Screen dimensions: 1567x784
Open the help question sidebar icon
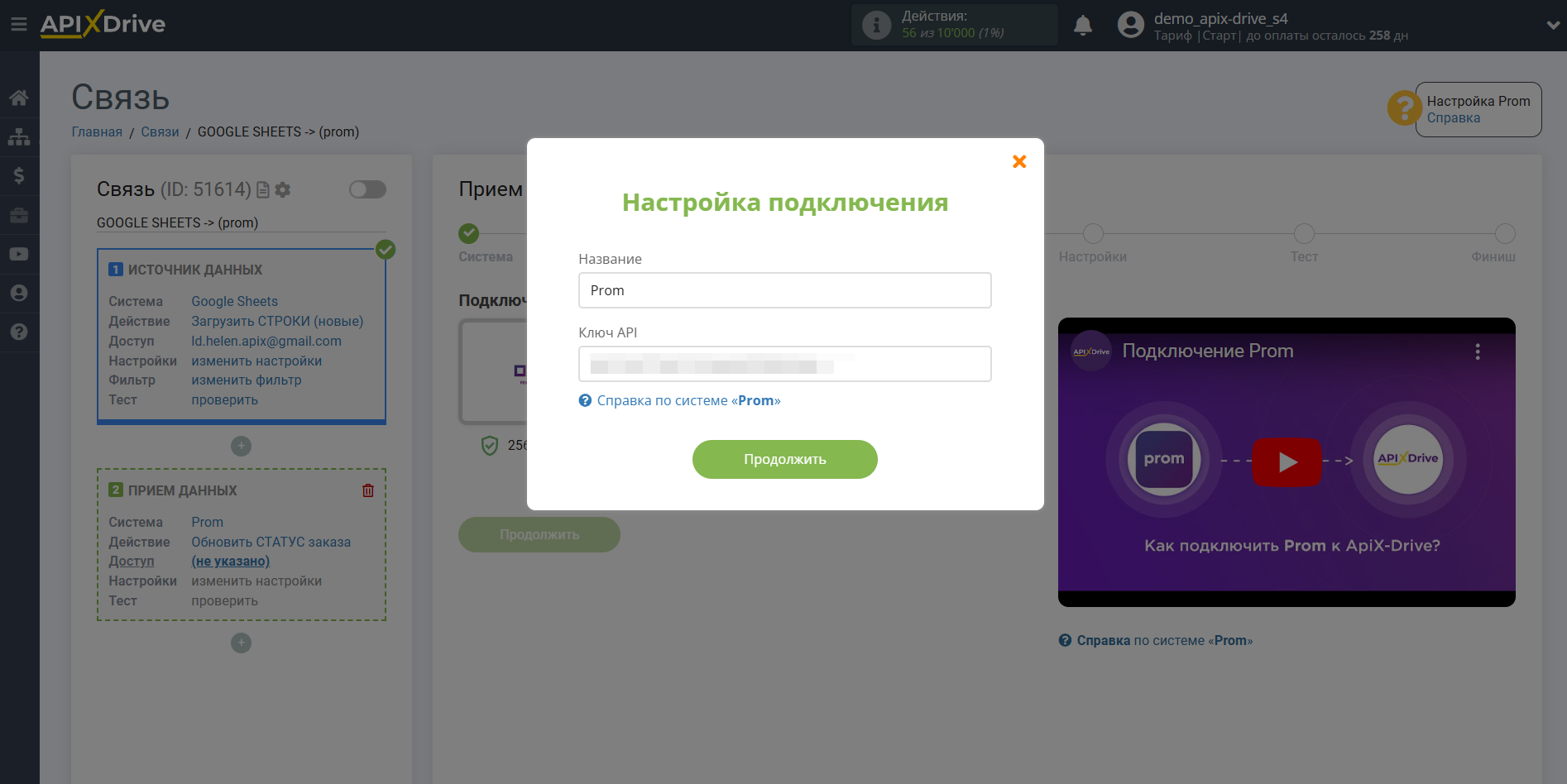[x=19, y=332]
